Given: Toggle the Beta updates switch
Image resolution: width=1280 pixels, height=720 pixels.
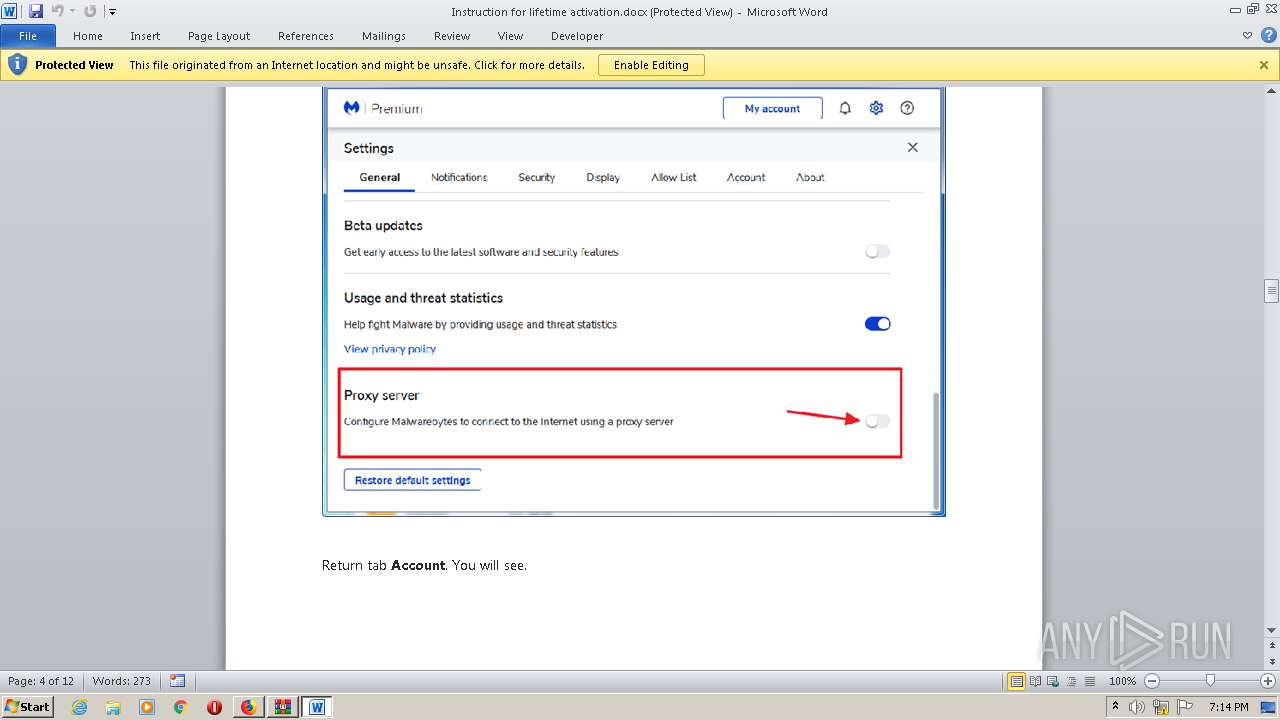Looking at the screenshot, I should (877, 251).
